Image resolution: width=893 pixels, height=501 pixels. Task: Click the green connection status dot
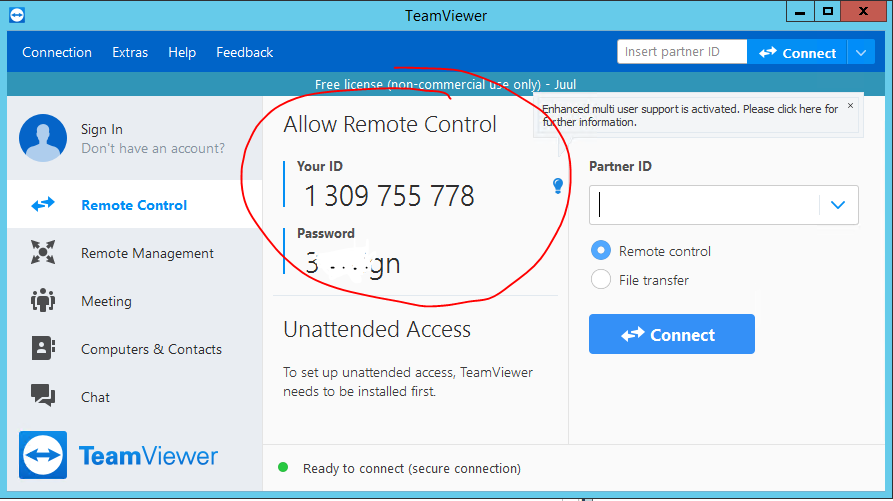(x=283, y=467)
